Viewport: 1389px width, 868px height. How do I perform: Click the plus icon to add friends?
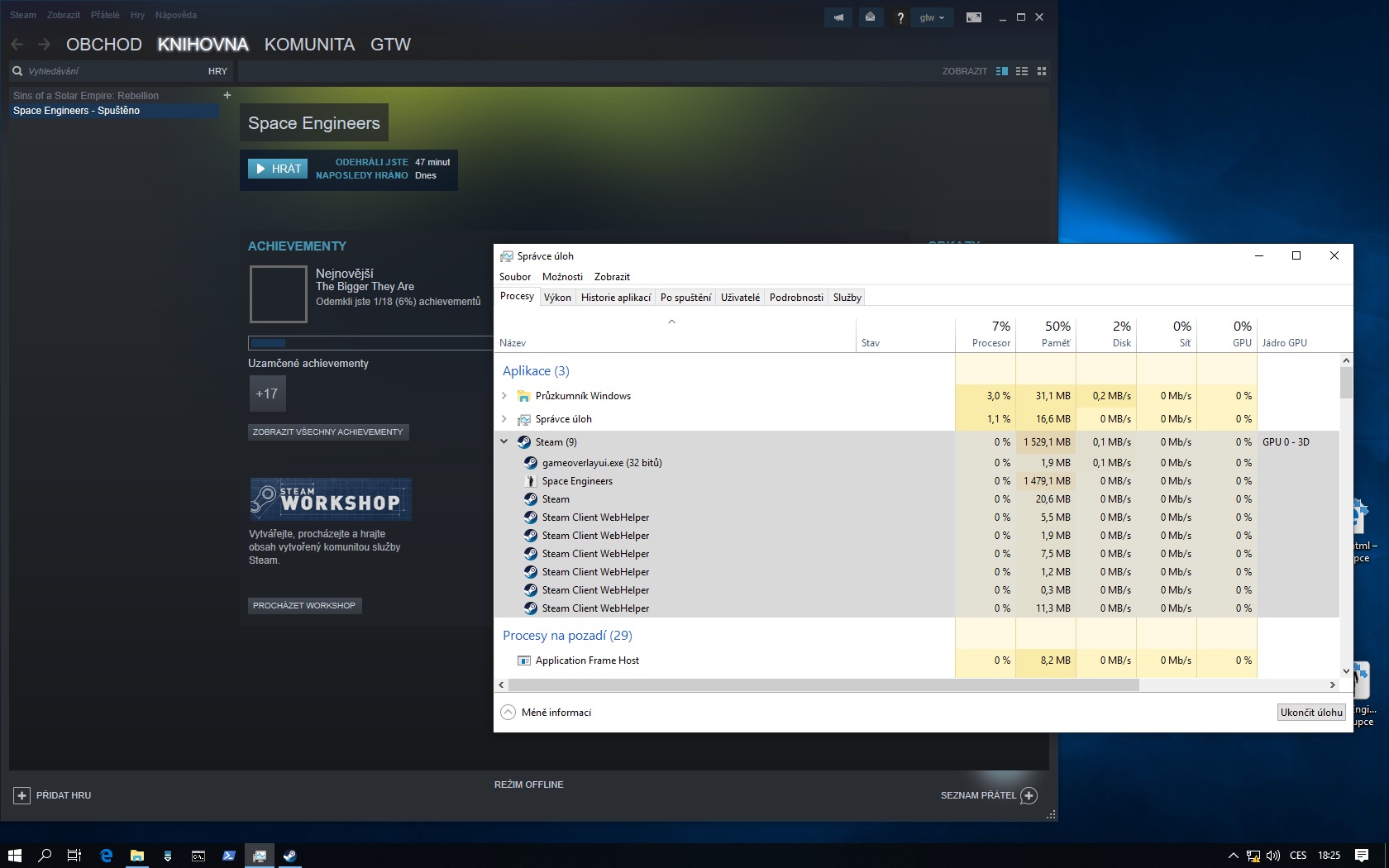(x=1029, y=795)
